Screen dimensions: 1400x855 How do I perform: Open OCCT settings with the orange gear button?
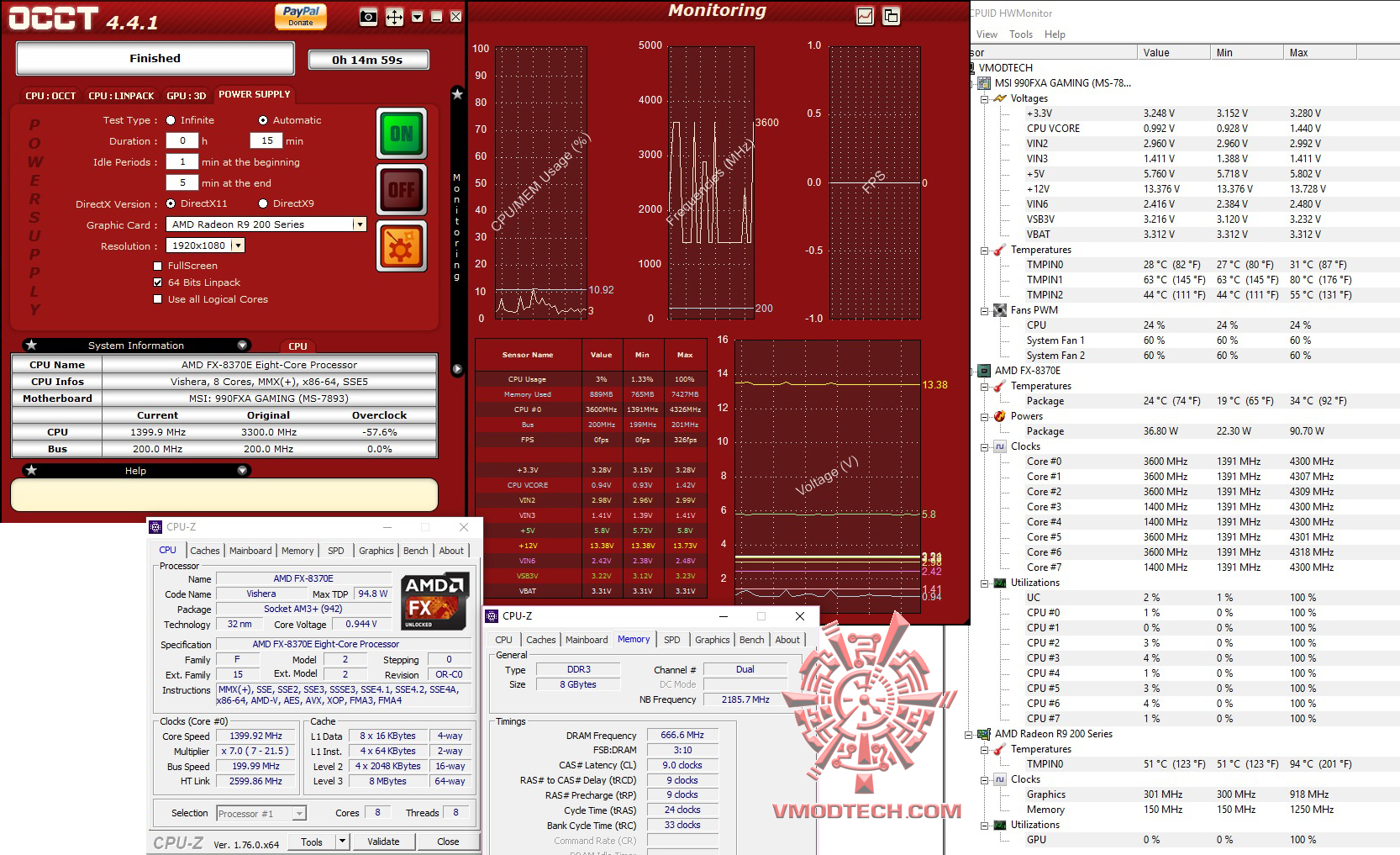pyautogui.click(x=403, y=246)
